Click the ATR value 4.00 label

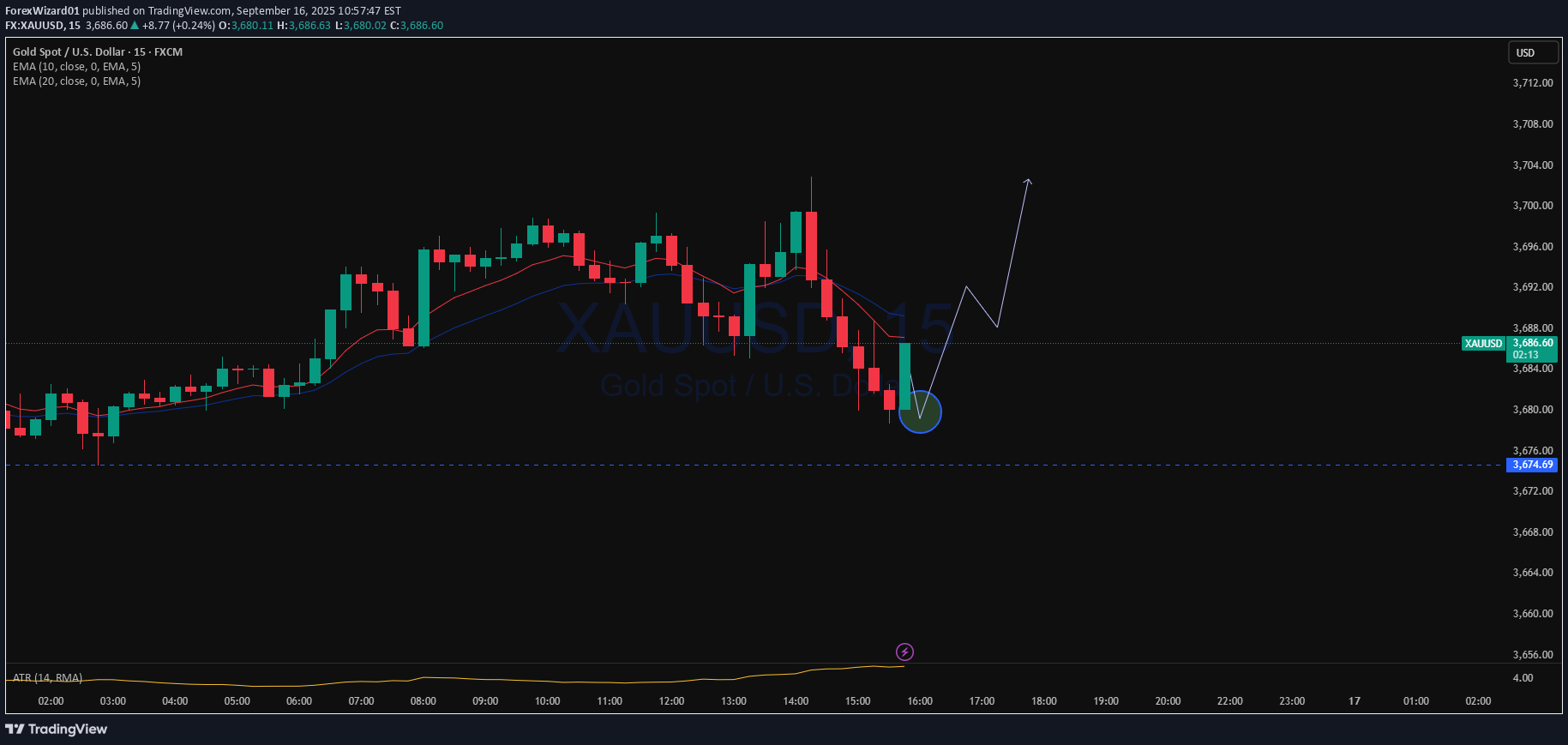pos(1523,678)
